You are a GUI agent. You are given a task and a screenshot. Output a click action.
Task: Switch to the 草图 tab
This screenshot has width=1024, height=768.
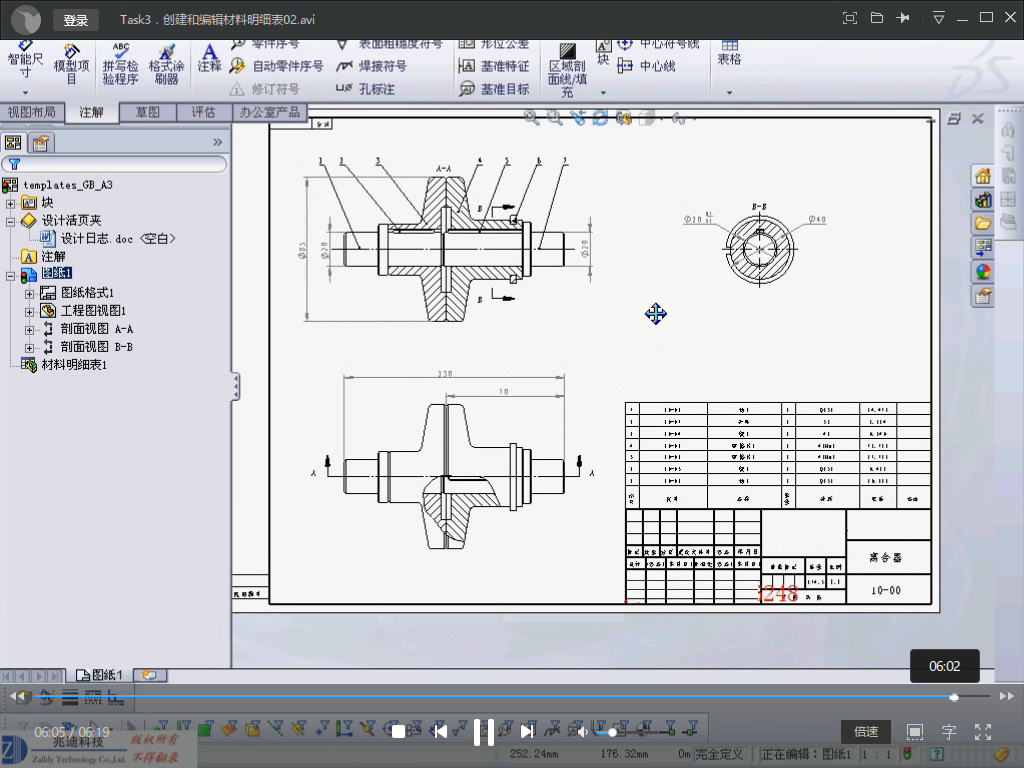pos(148,112)
